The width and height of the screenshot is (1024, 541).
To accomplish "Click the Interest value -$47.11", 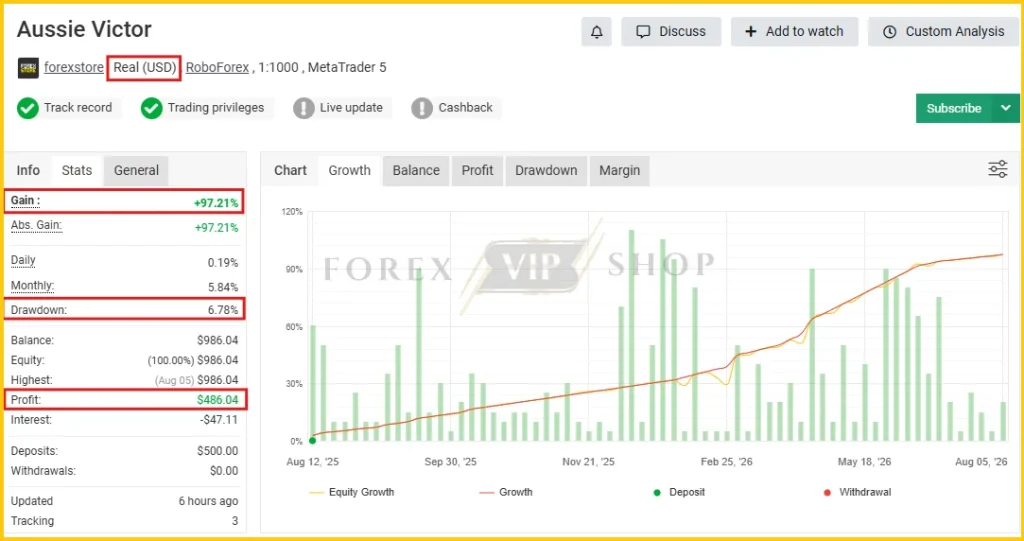I will (219, 419).
